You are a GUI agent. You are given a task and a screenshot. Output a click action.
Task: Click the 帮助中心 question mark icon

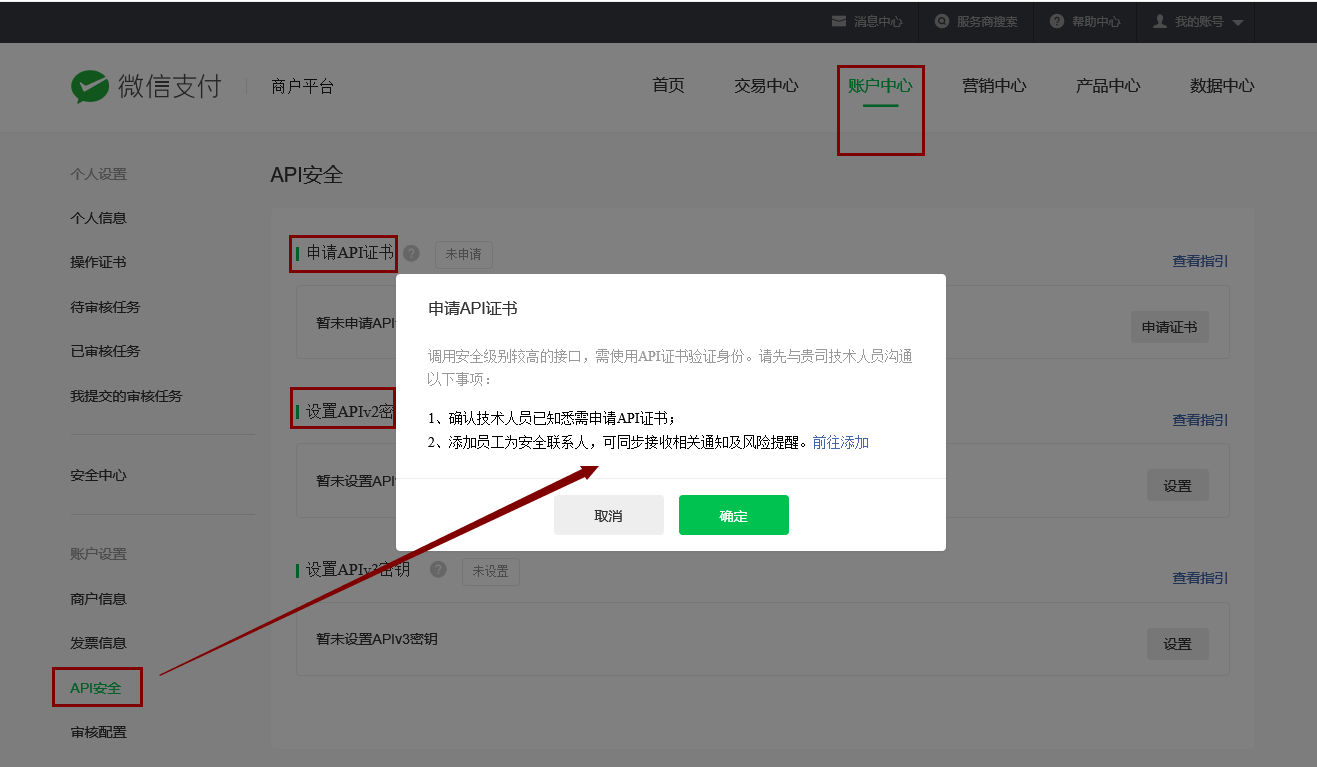tap(1057, 21)
